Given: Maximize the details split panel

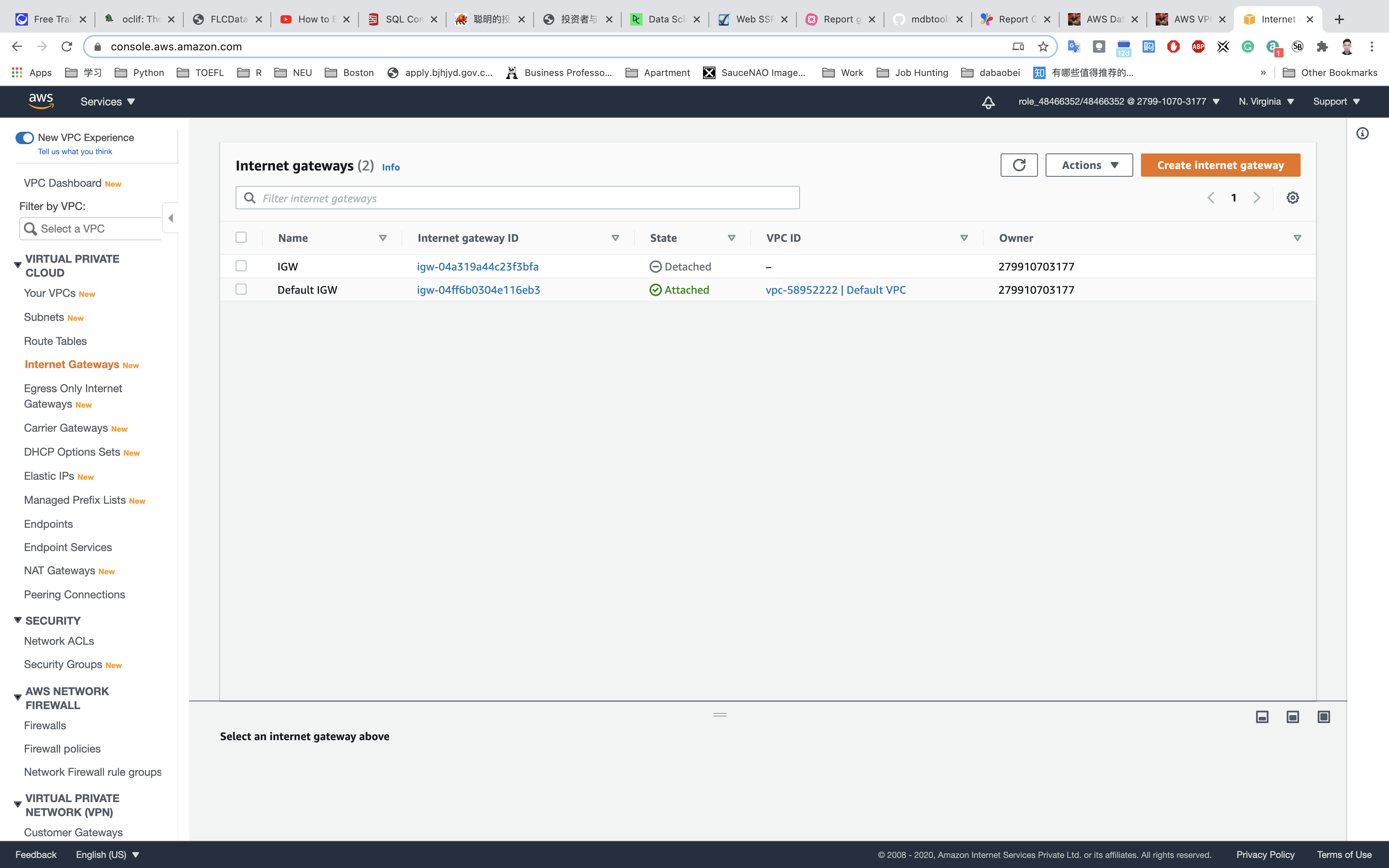Looking at the screenshot, I should [1324, 716].
